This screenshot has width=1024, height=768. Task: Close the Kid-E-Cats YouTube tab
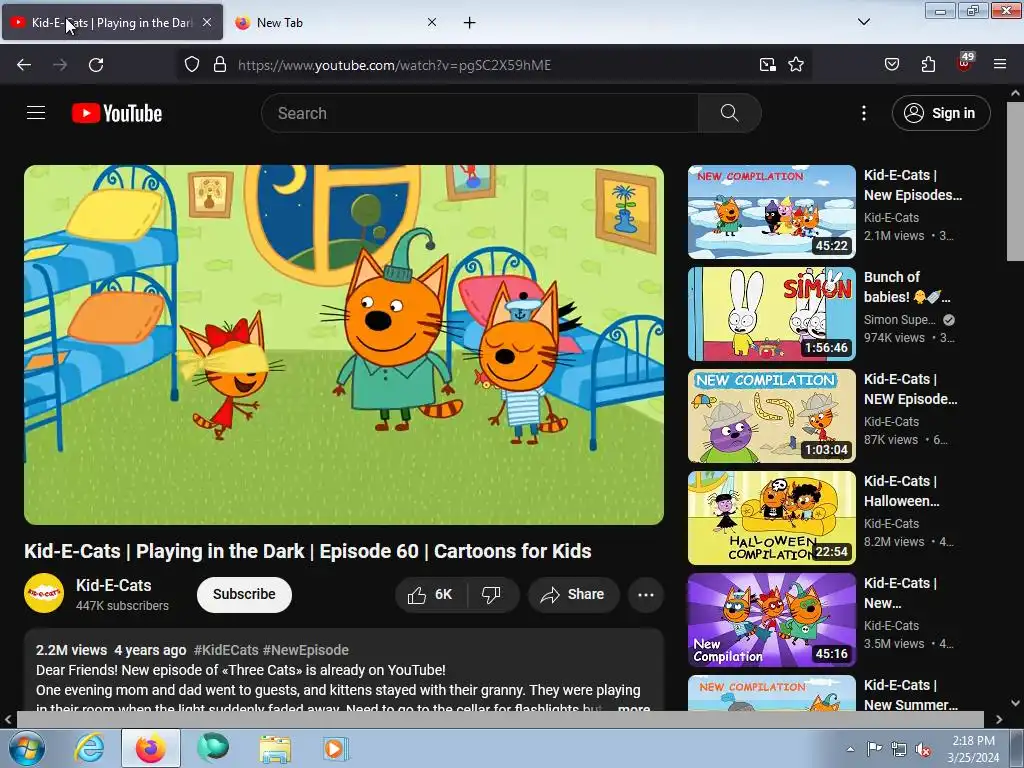(x=206, y=22)
